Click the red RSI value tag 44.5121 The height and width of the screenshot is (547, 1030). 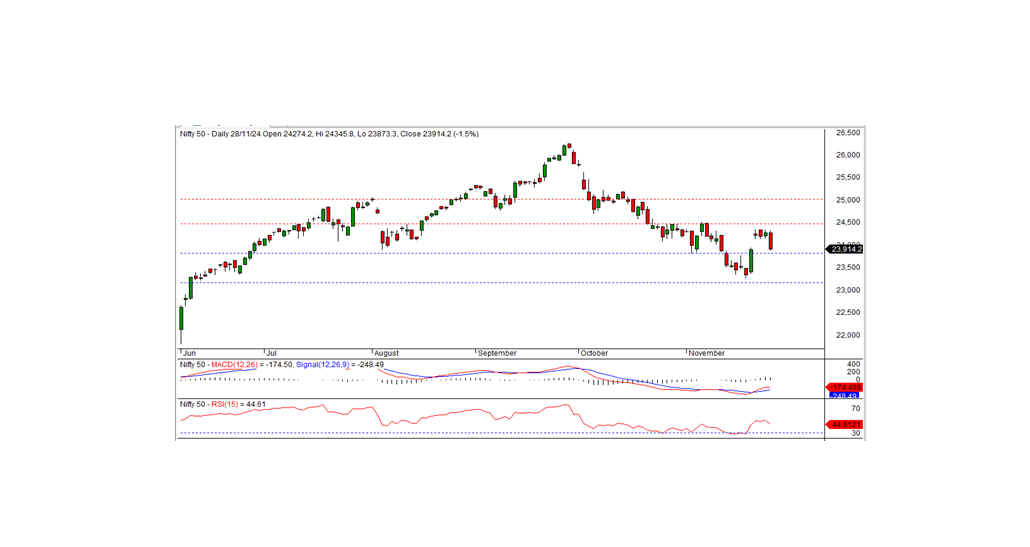point(845,425)
